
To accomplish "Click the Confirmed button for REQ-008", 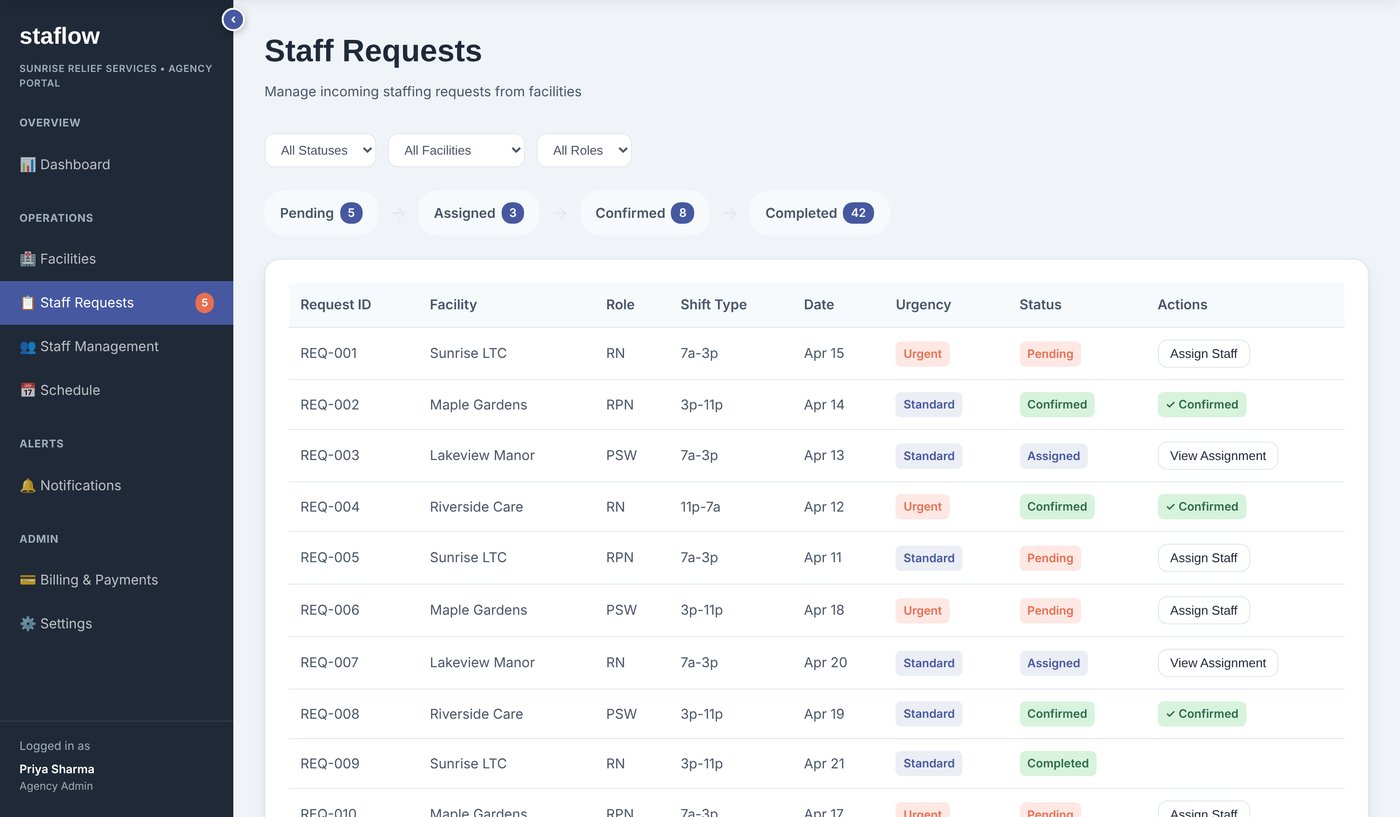I will click(1202, 713).
